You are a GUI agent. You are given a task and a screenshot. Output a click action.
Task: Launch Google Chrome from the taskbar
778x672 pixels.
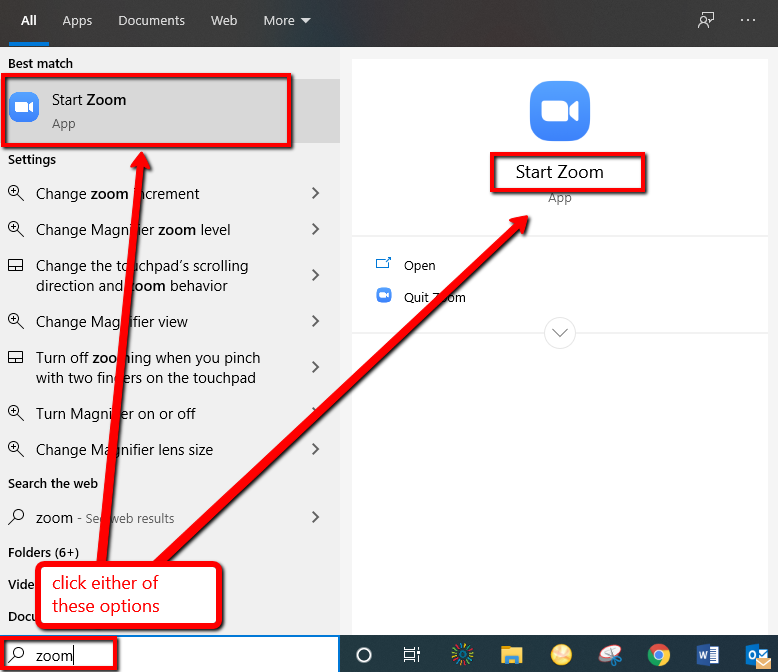pyautogui.click(x=658, y=655)
